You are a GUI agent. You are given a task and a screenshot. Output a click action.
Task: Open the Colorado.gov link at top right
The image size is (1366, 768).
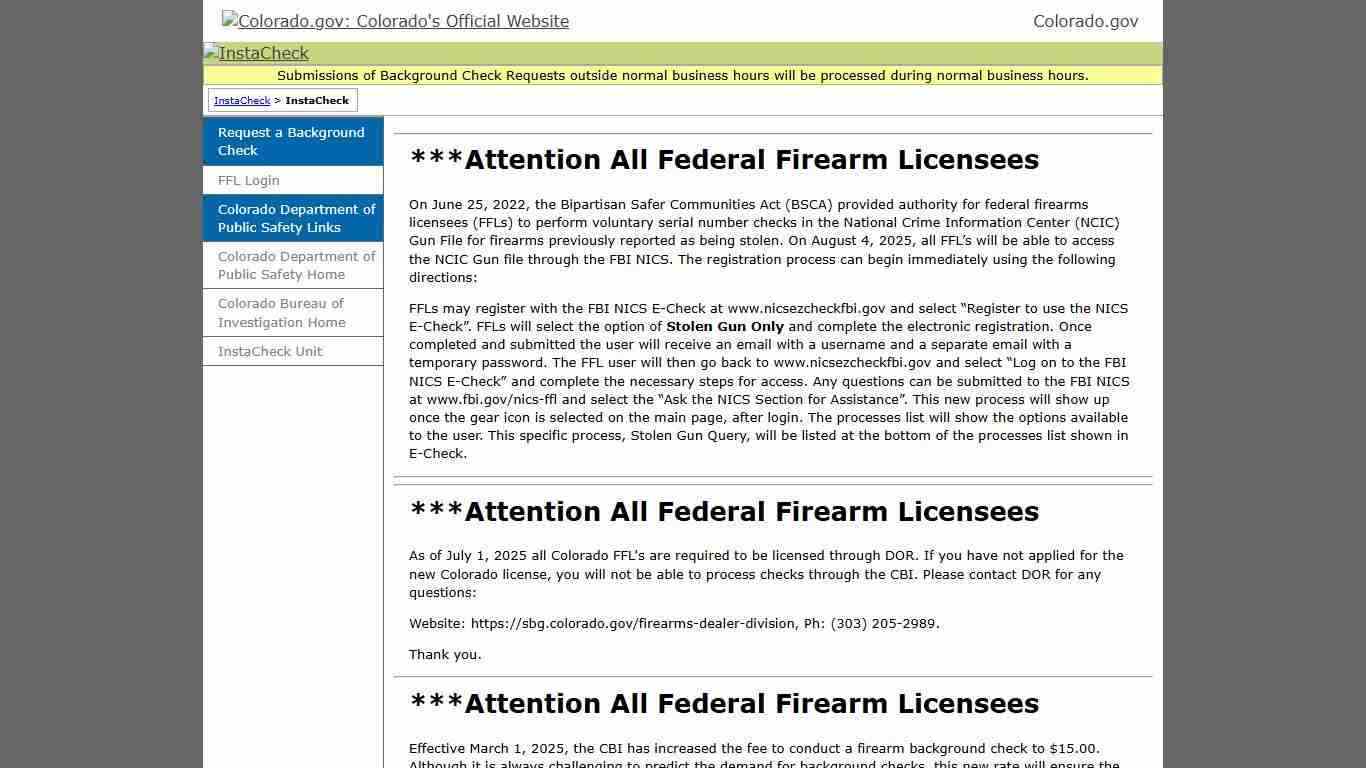tap(1085, 21)
